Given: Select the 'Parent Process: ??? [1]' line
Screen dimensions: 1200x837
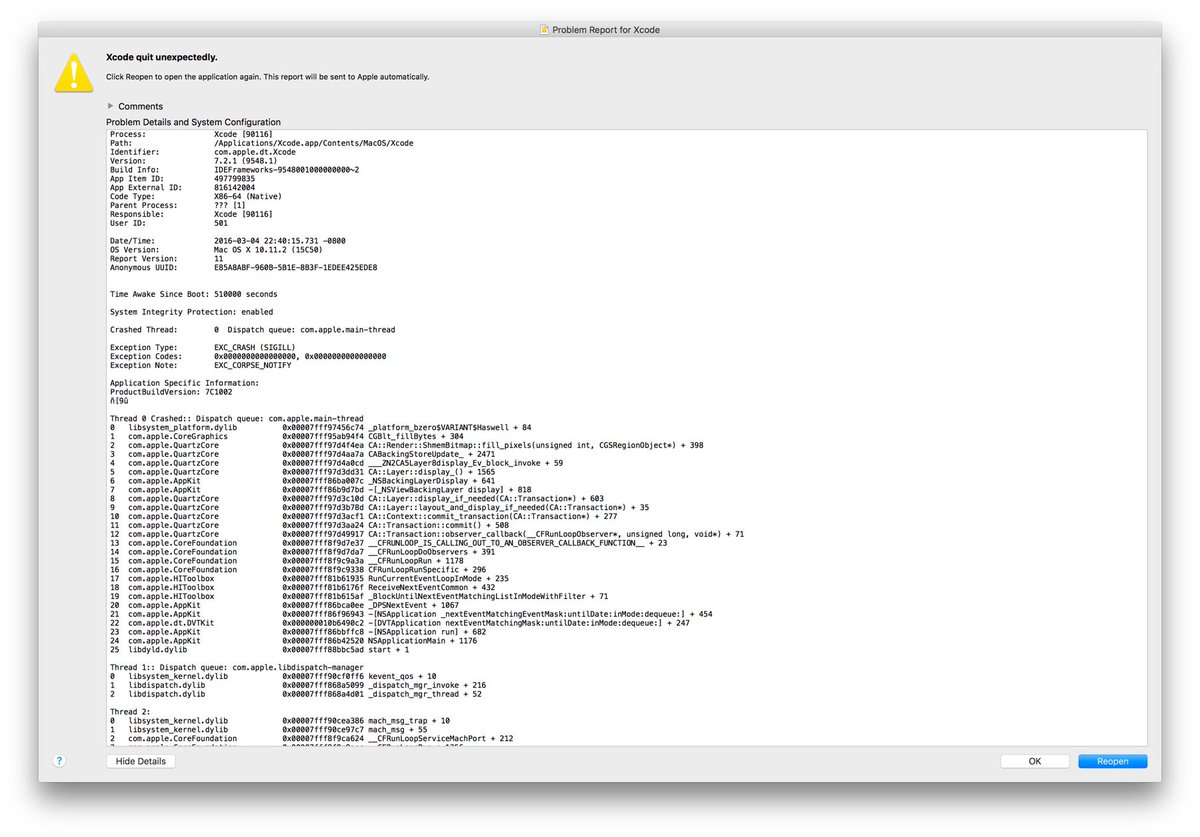Looking at the screenshot, I should 177,206.
